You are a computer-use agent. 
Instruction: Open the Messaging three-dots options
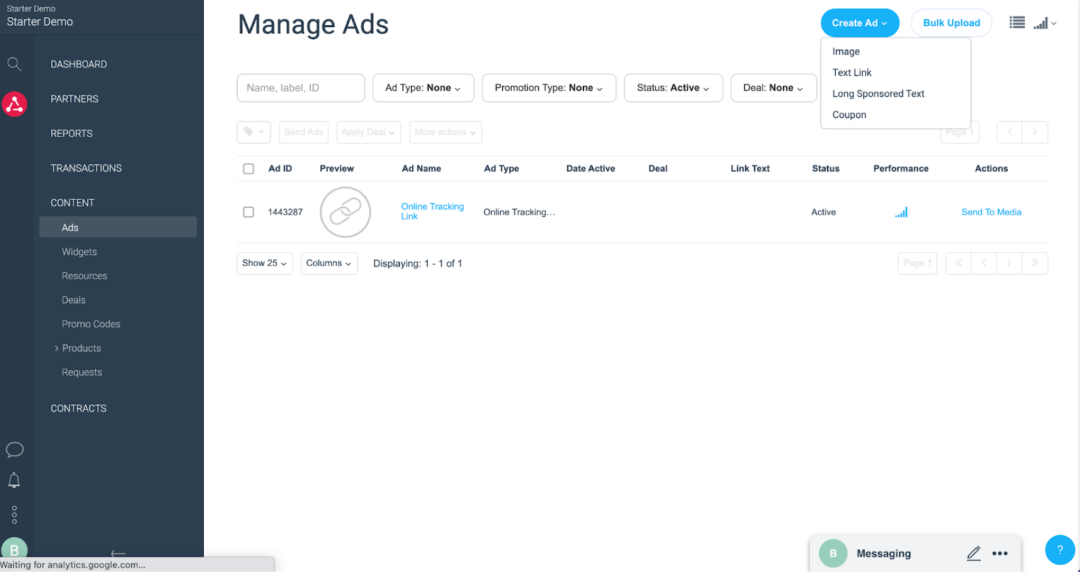click(x=1000, y=553)
